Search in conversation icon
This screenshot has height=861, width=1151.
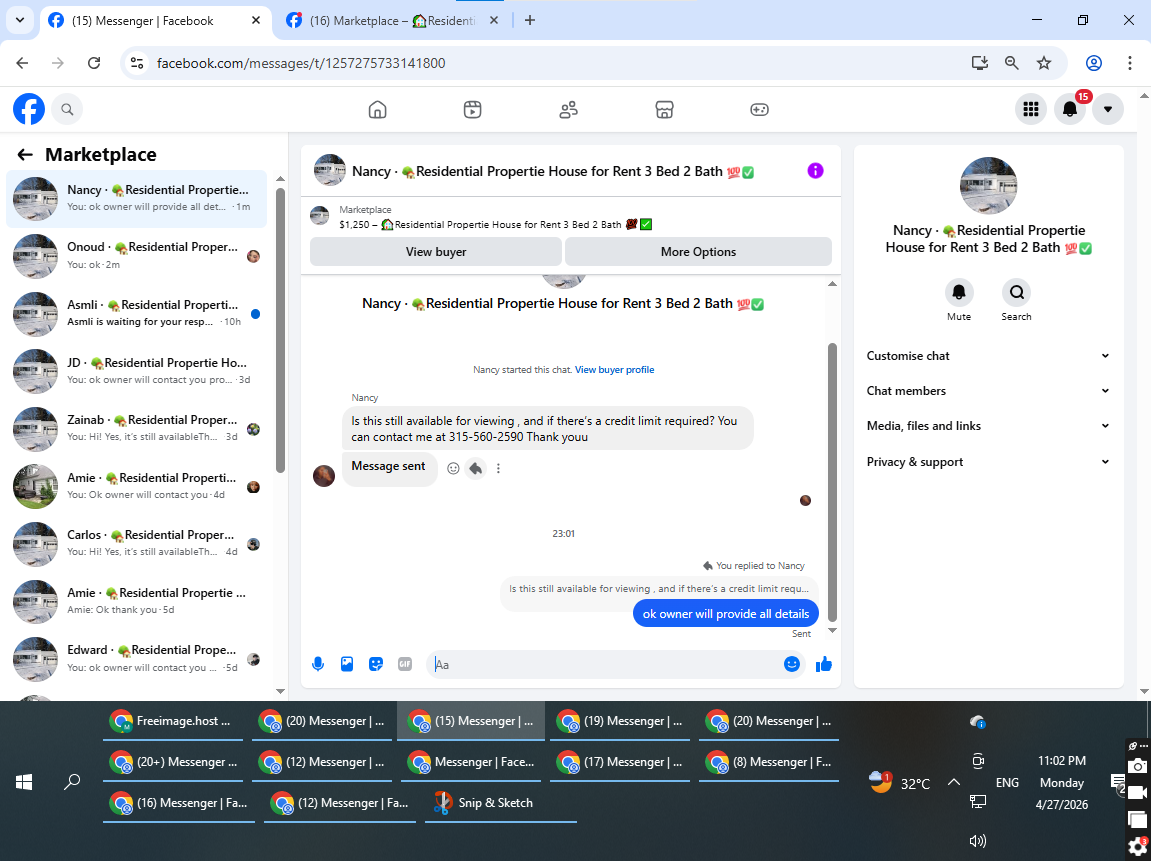pos(1017,292)
